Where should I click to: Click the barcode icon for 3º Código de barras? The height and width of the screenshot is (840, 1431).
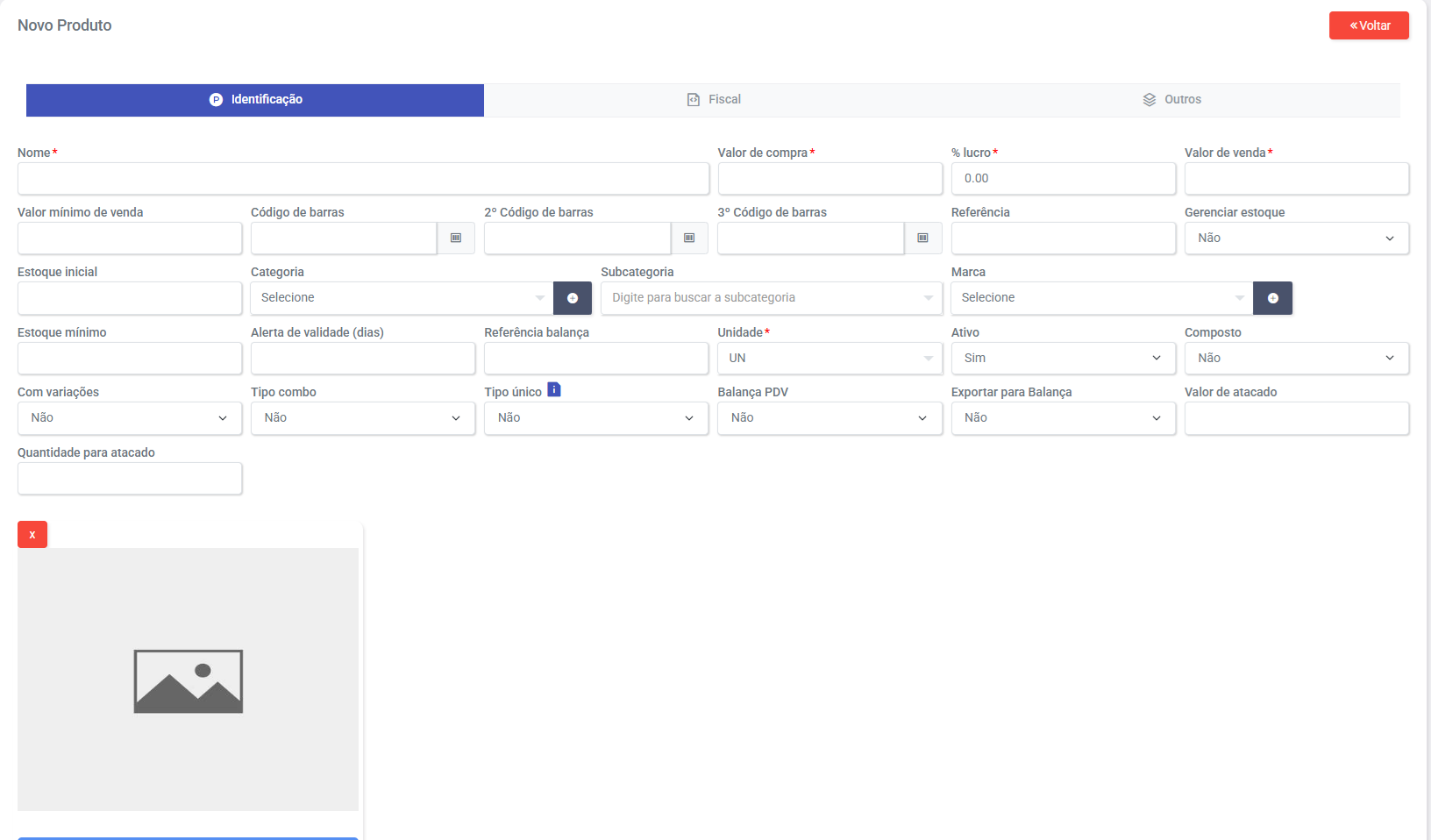[923, 238]
